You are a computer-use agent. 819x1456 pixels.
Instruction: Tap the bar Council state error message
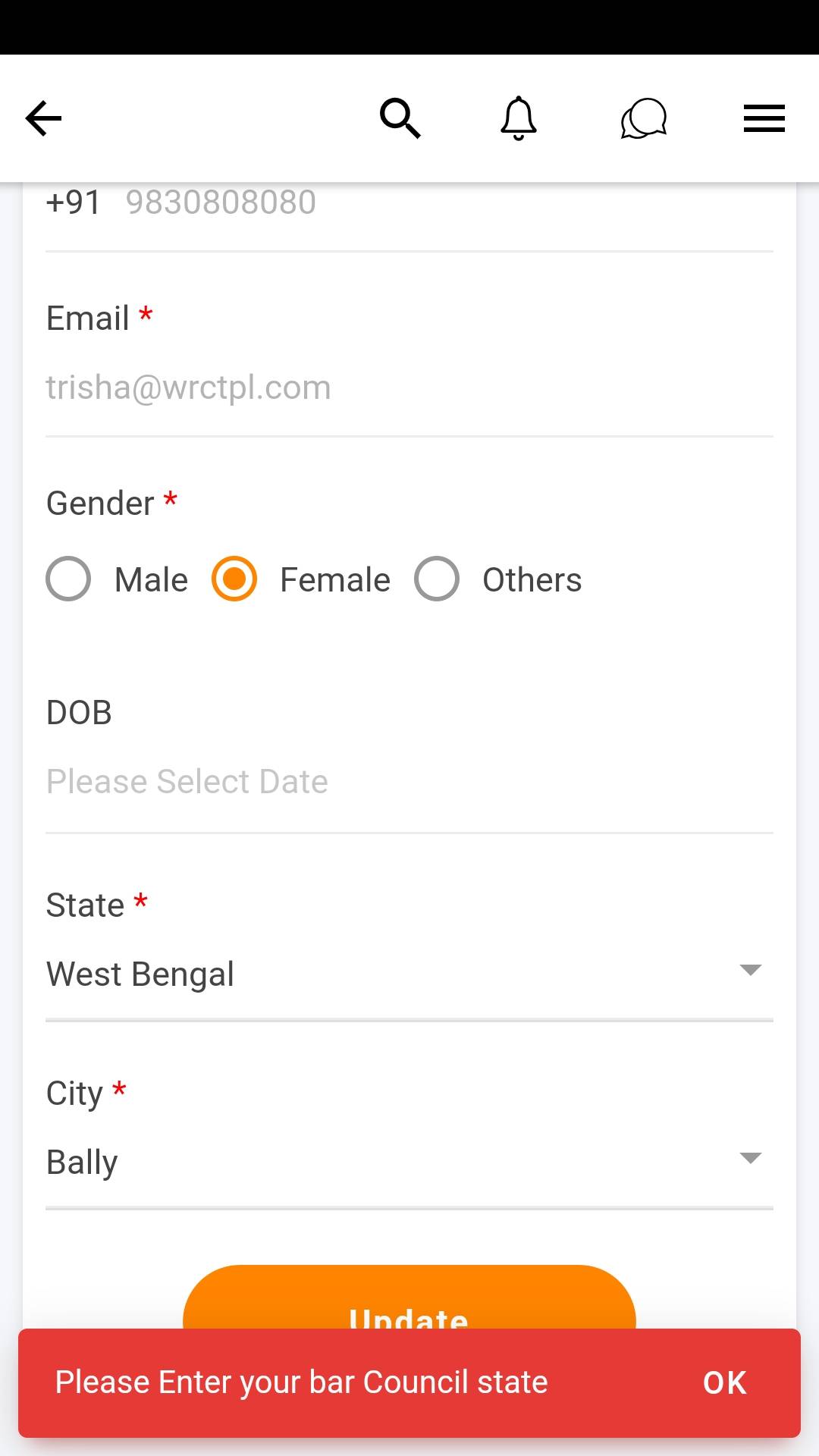[x=301, y=1382]
